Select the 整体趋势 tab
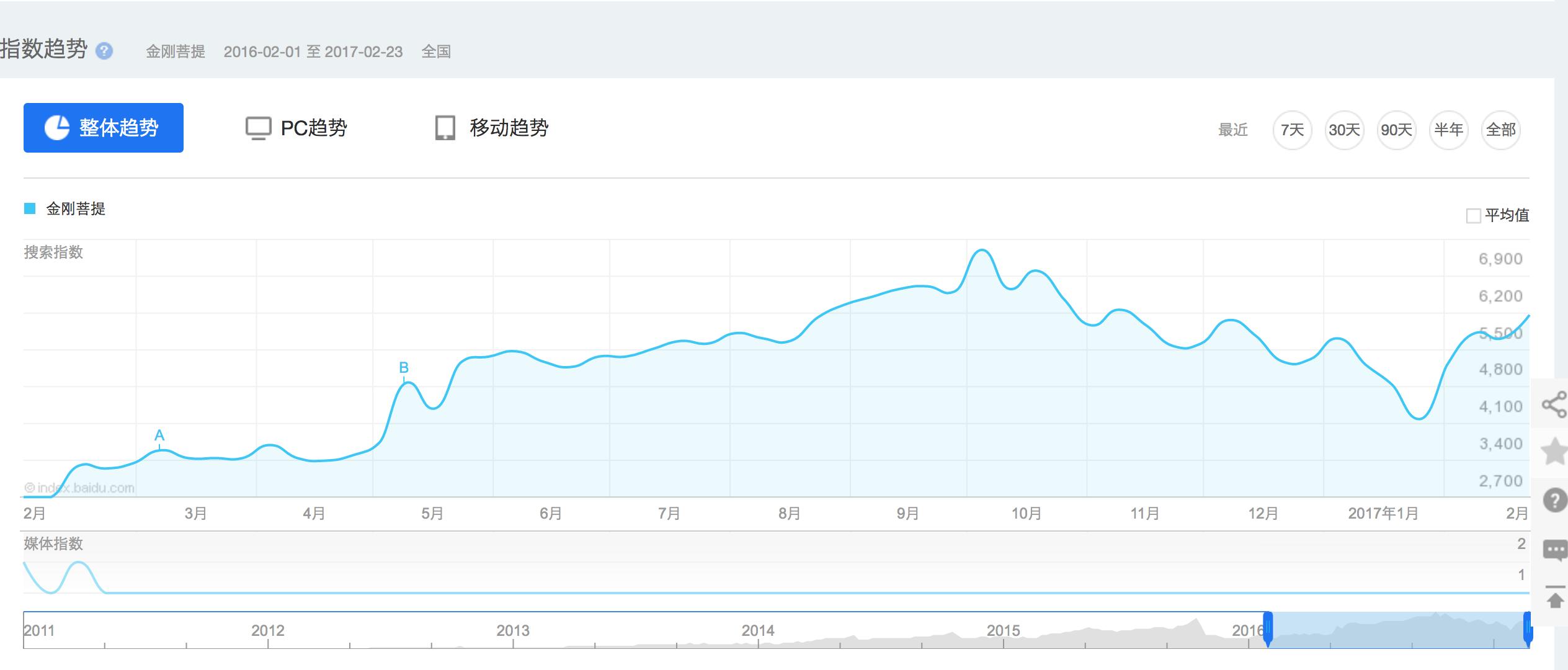1568x670 pixels. 104,128
